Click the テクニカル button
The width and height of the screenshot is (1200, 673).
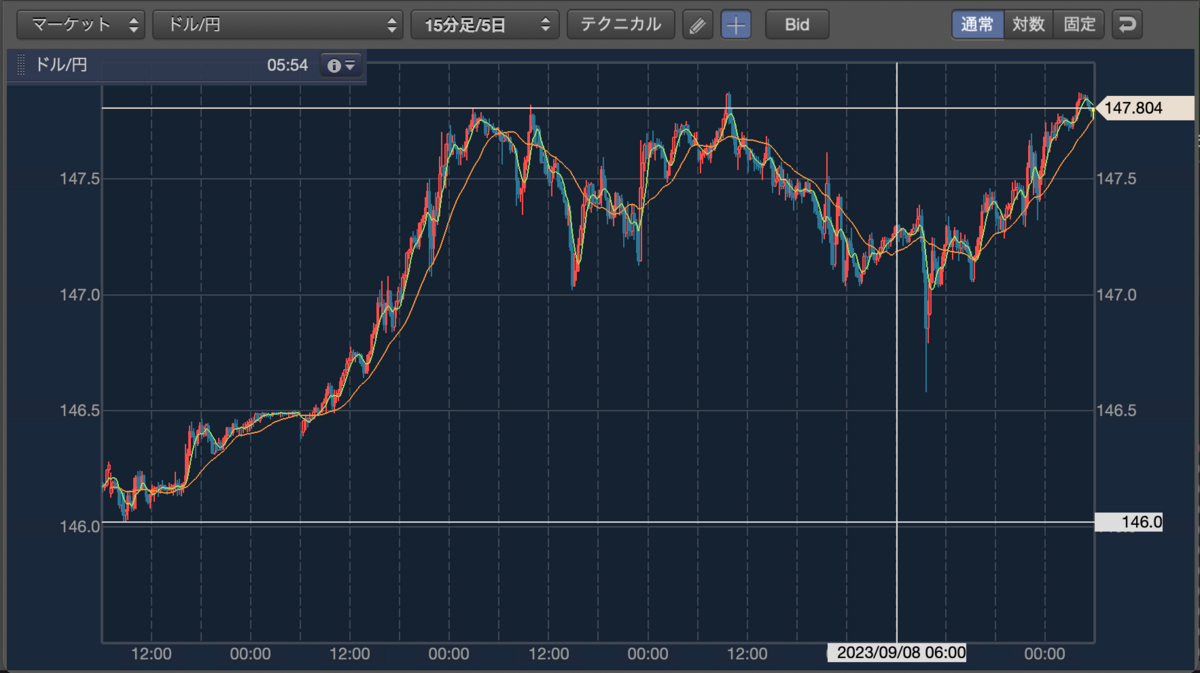[621, 25]
